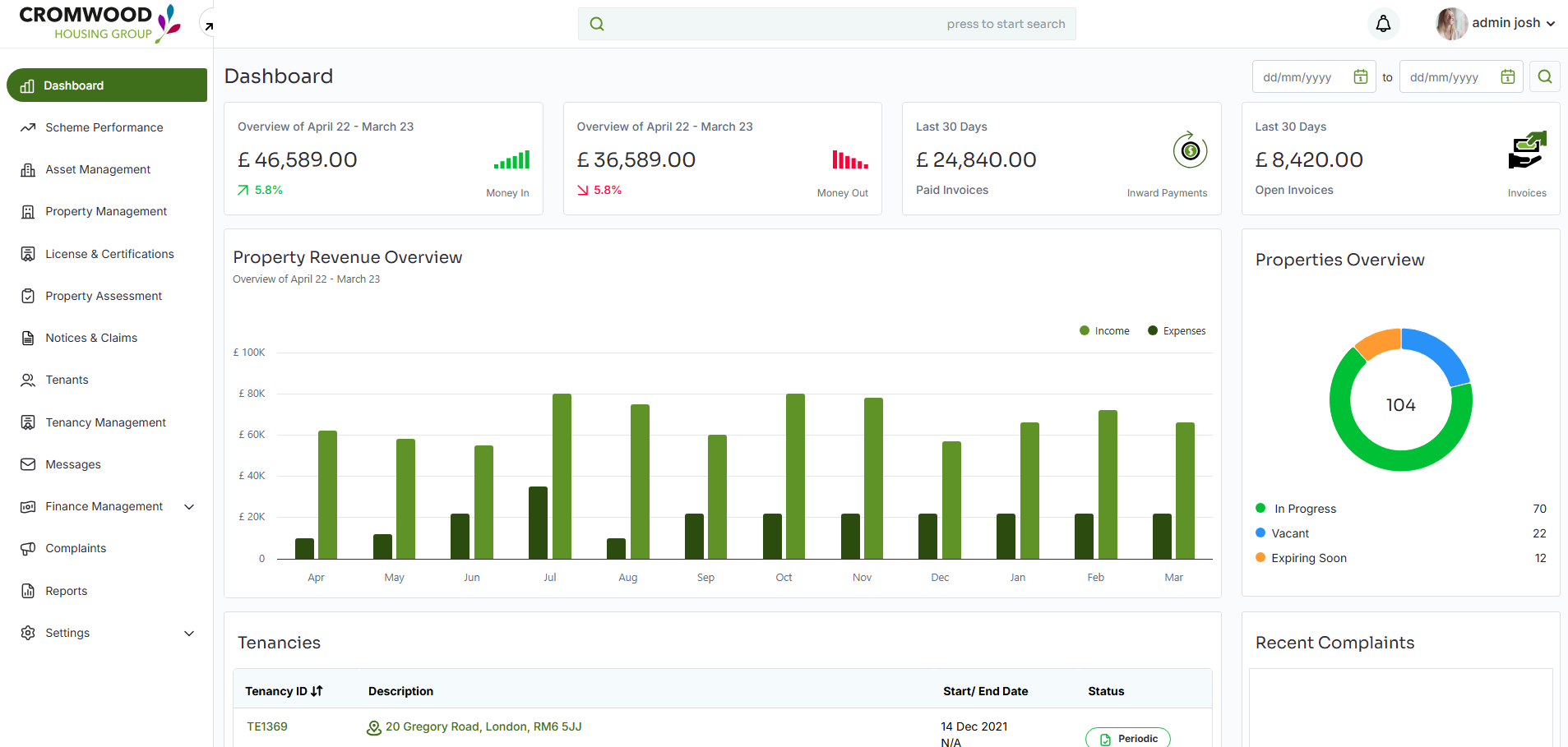Expand the Settings submenu chevron
This screenshot has height=747, width=1568.
(189, 634)
